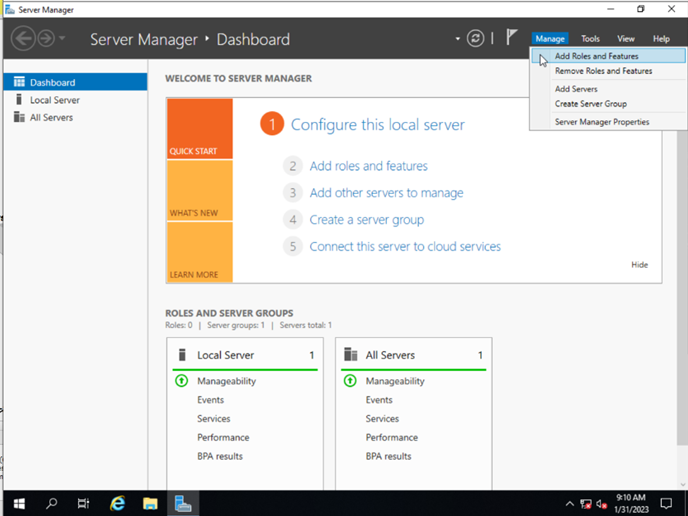Select Local Server in the left pane
The image size is (688, 516).
point(75,100)
